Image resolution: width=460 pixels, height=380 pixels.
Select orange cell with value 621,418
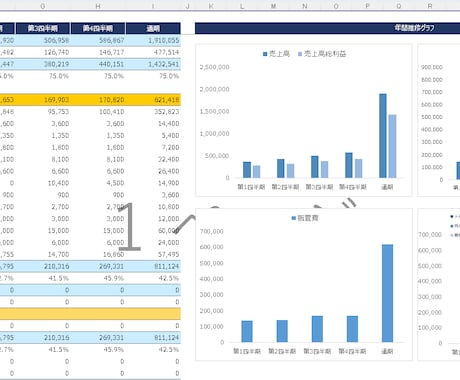[x=153, y=100]
